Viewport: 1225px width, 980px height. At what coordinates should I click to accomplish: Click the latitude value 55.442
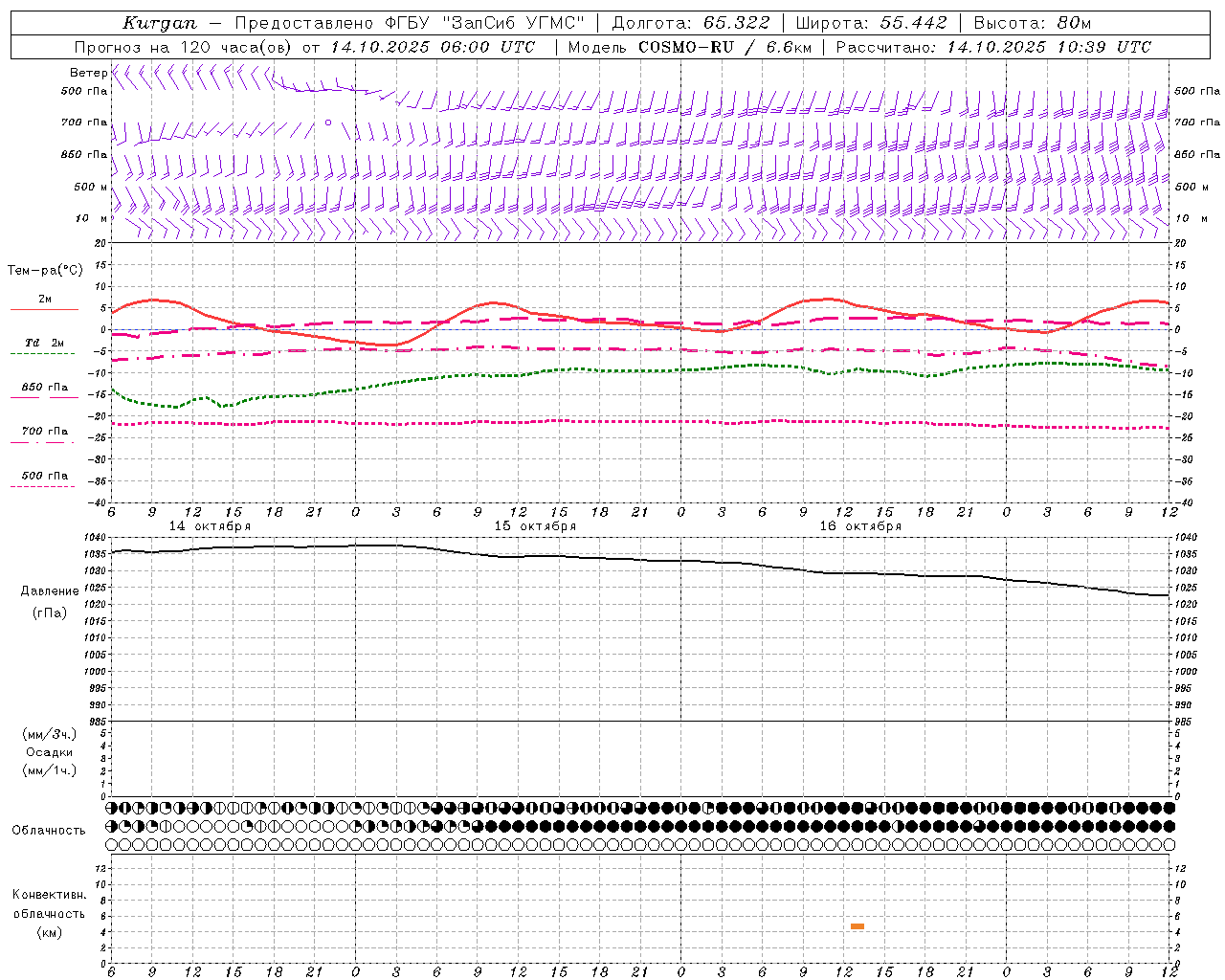pos(914,23)
